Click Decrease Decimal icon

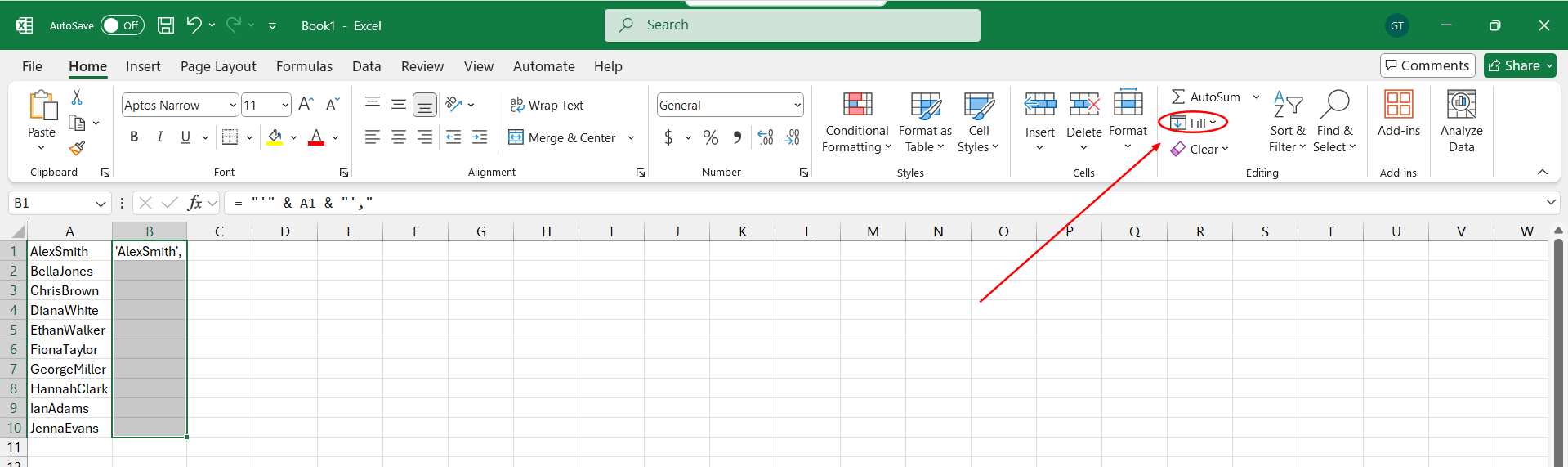tap(792, 137)
